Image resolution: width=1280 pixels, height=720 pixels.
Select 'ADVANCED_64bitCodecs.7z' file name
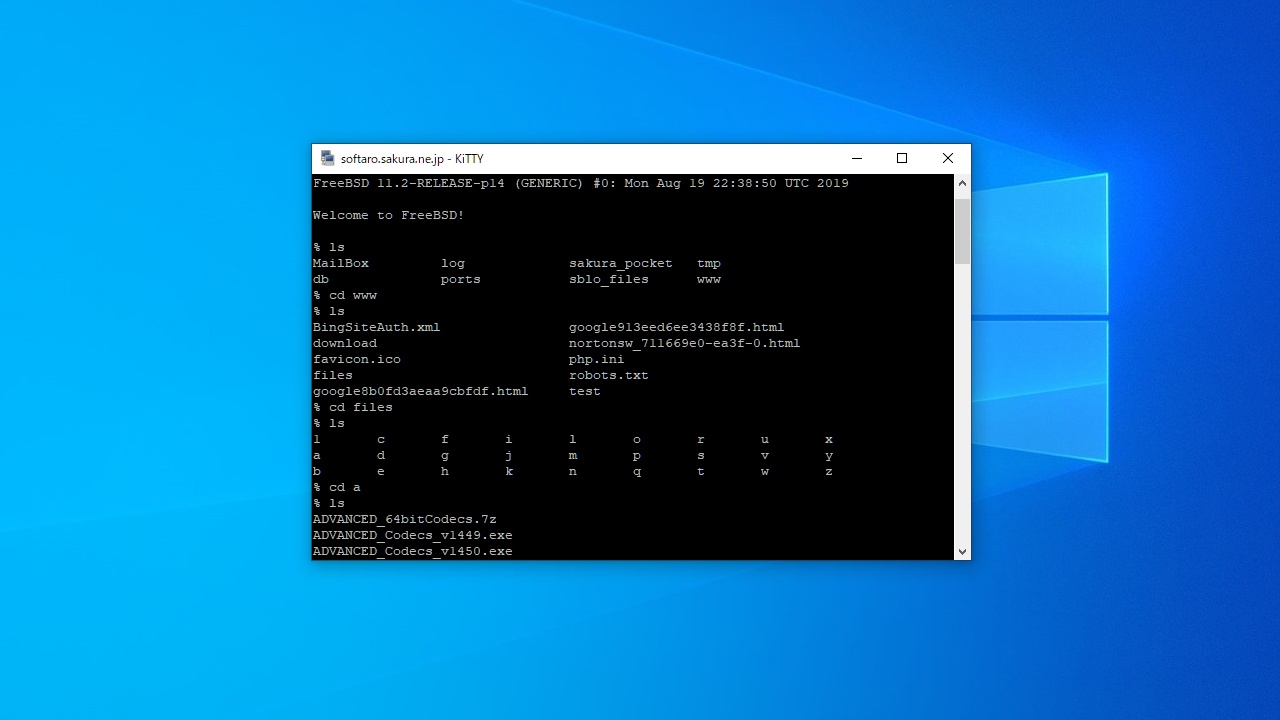coord(405,519)
